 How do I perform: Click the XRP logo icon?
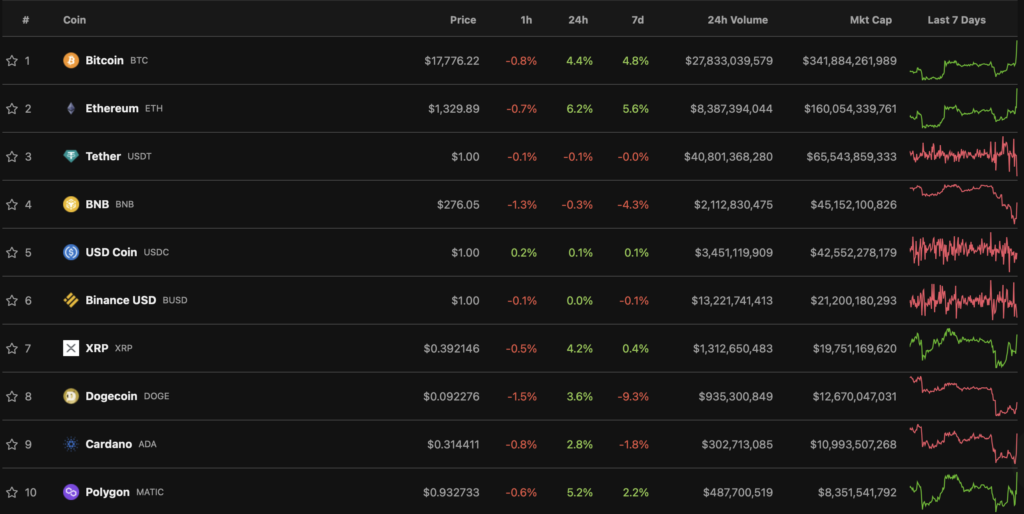coord(71,349)
